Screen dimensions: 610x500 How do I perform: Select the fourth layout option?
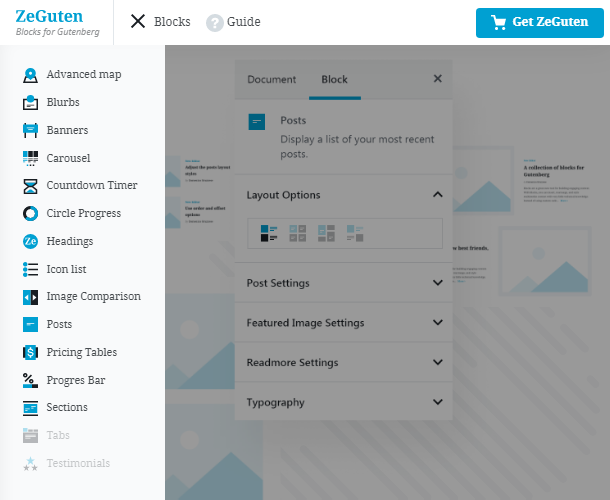coord(355,233)
